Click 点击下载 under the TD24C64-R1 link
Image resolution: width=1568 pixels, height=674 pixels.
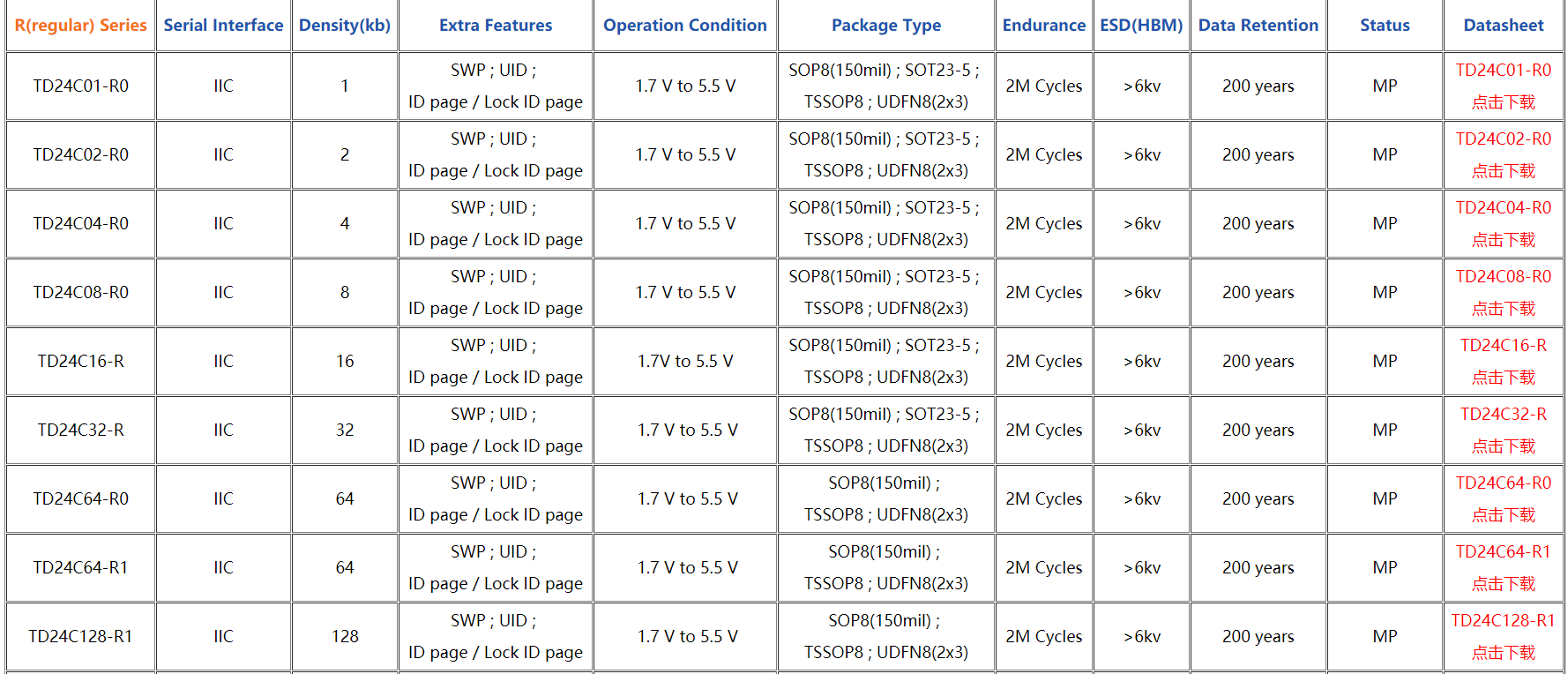pos(1503,584)
